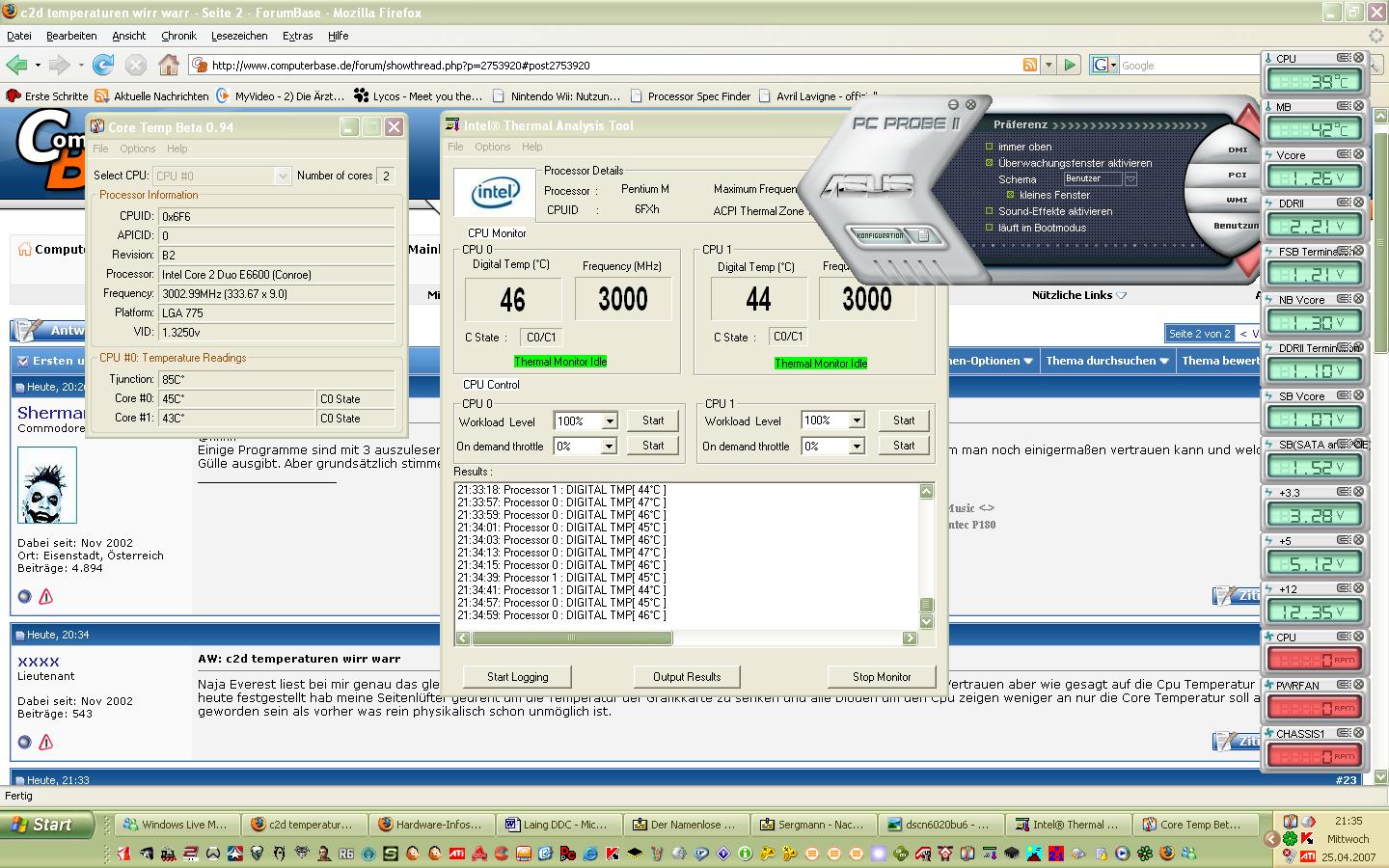Click the Start Logging button
The width and height of the screenshot is (1389, 868).
[x=517, y=676]
